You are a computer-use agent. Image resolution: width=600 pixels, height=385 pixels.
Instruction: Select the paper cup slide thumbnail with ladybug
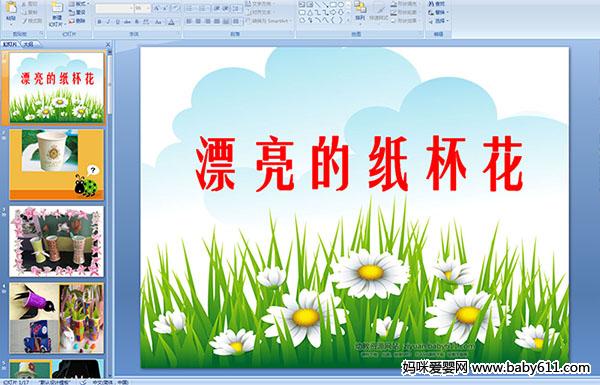[57, 164]
